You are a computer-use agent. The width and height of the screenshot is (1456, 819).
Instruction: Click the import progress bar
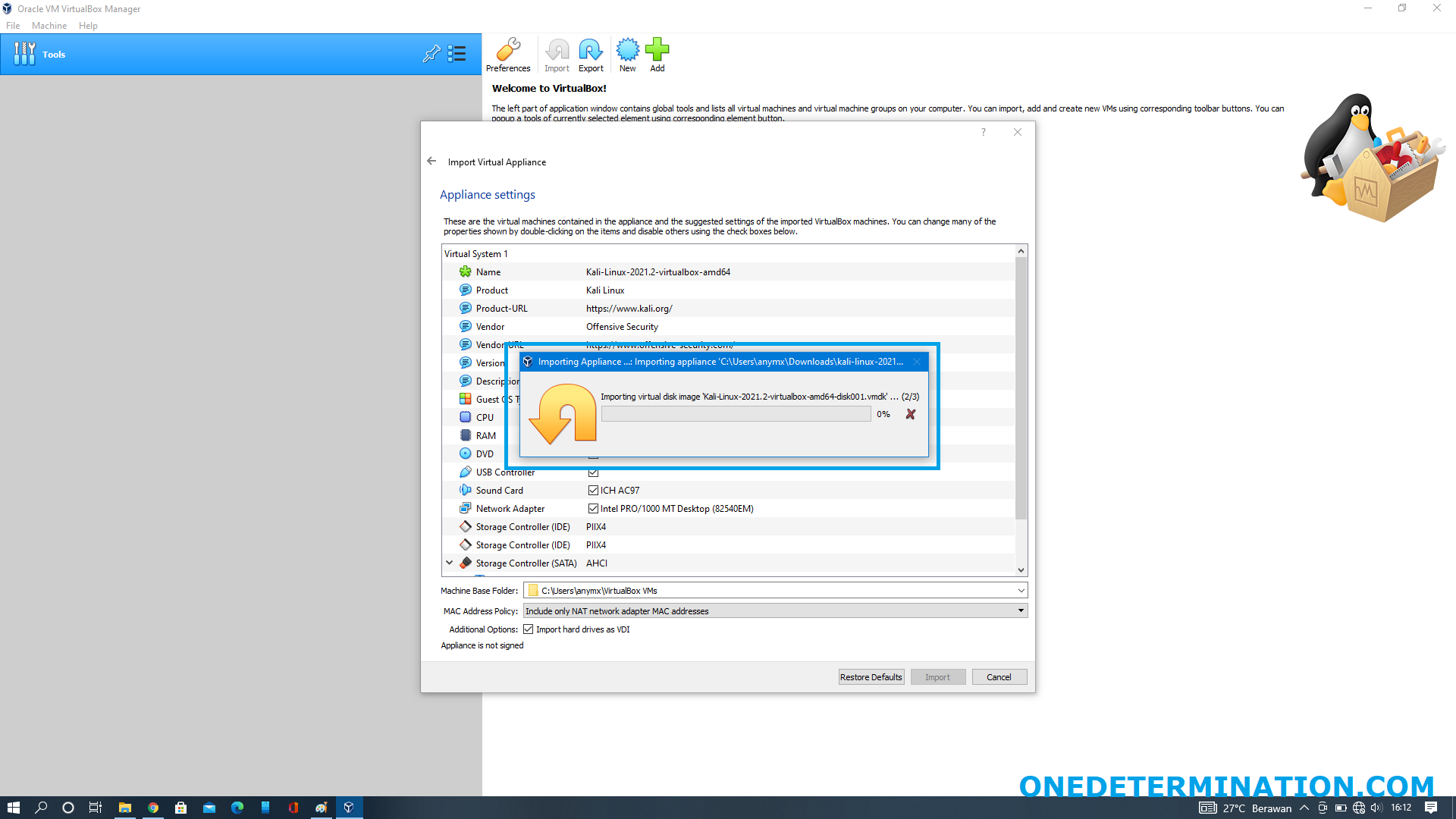click(736, 414)
